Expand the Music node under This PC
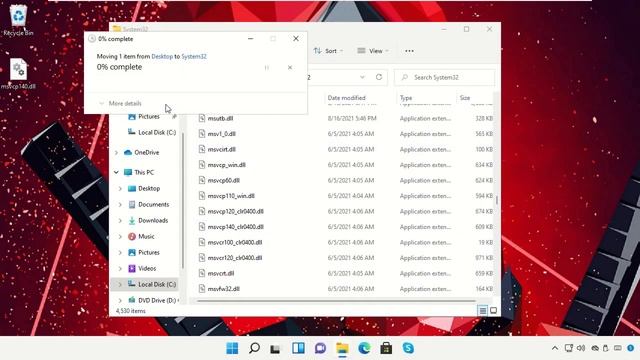The width and height of the screenshot is (640, 360). click(120, 236)
